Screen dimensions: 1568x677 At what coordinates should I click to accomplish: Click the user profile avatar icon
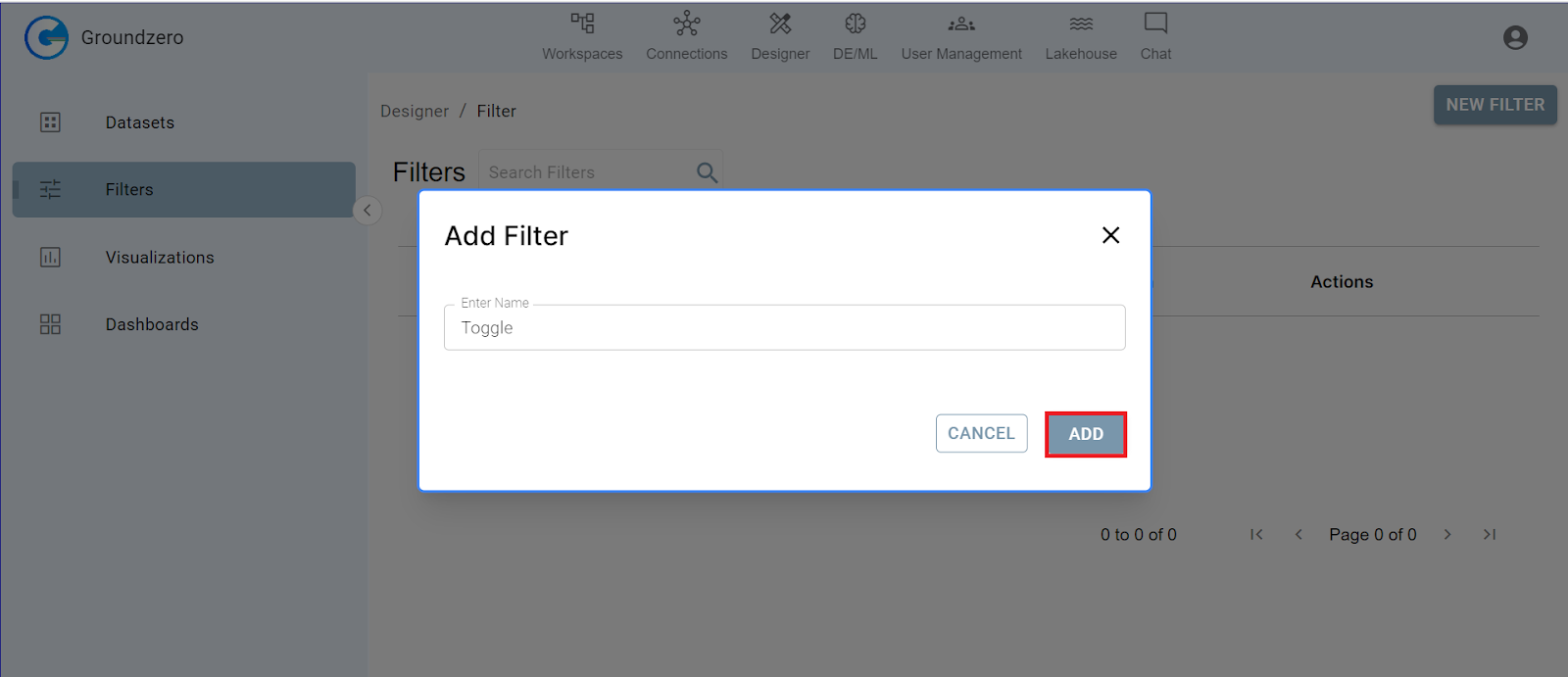click(x=1515, y=37)
